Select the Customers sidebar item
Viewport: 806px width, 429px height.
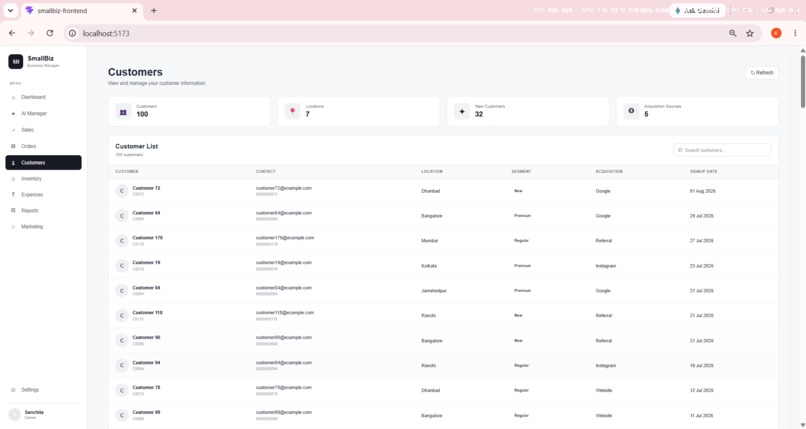pyautogui.click(x=43, y=162)
